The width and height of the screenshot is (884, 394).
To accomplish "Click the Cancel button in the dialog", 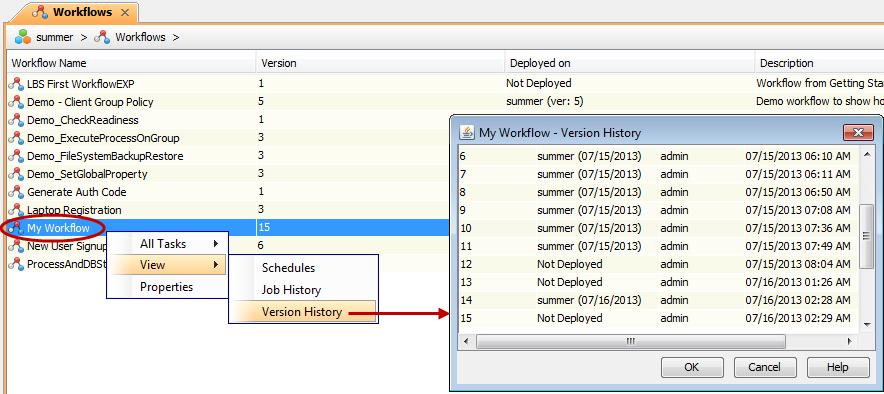I will [764, 368].
